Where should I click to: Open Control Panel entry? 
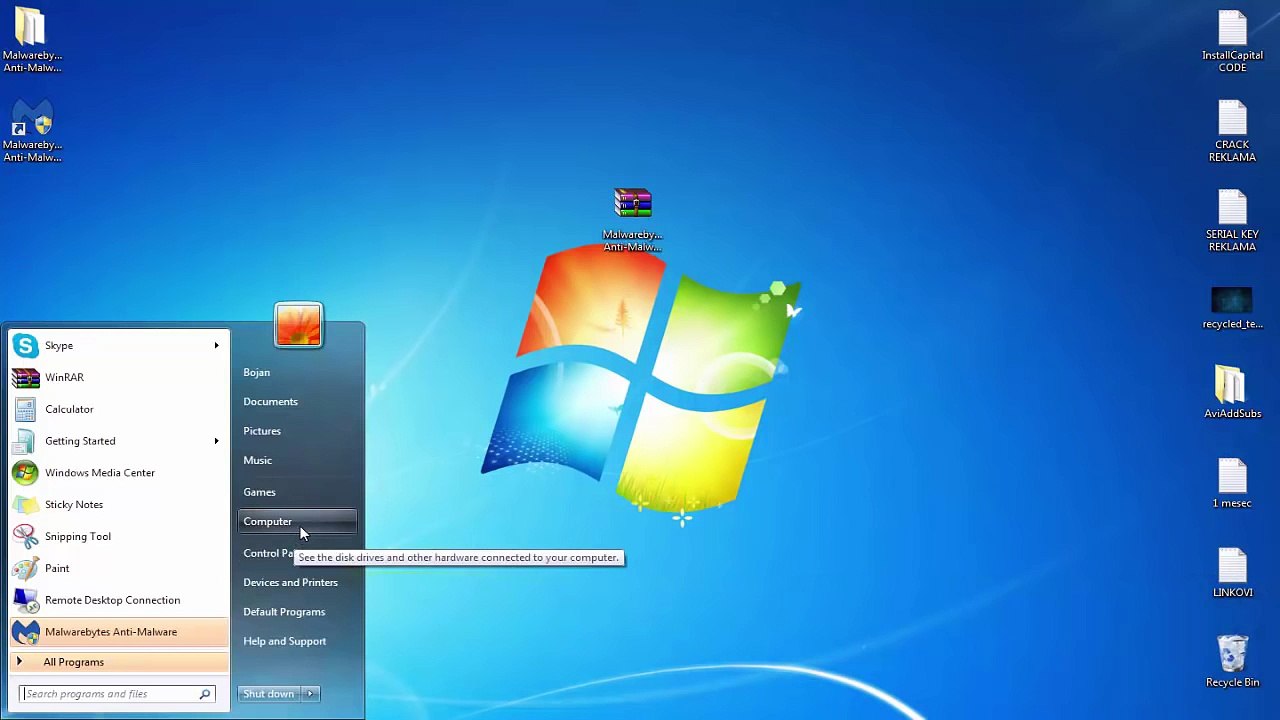[x=267, y=554]
